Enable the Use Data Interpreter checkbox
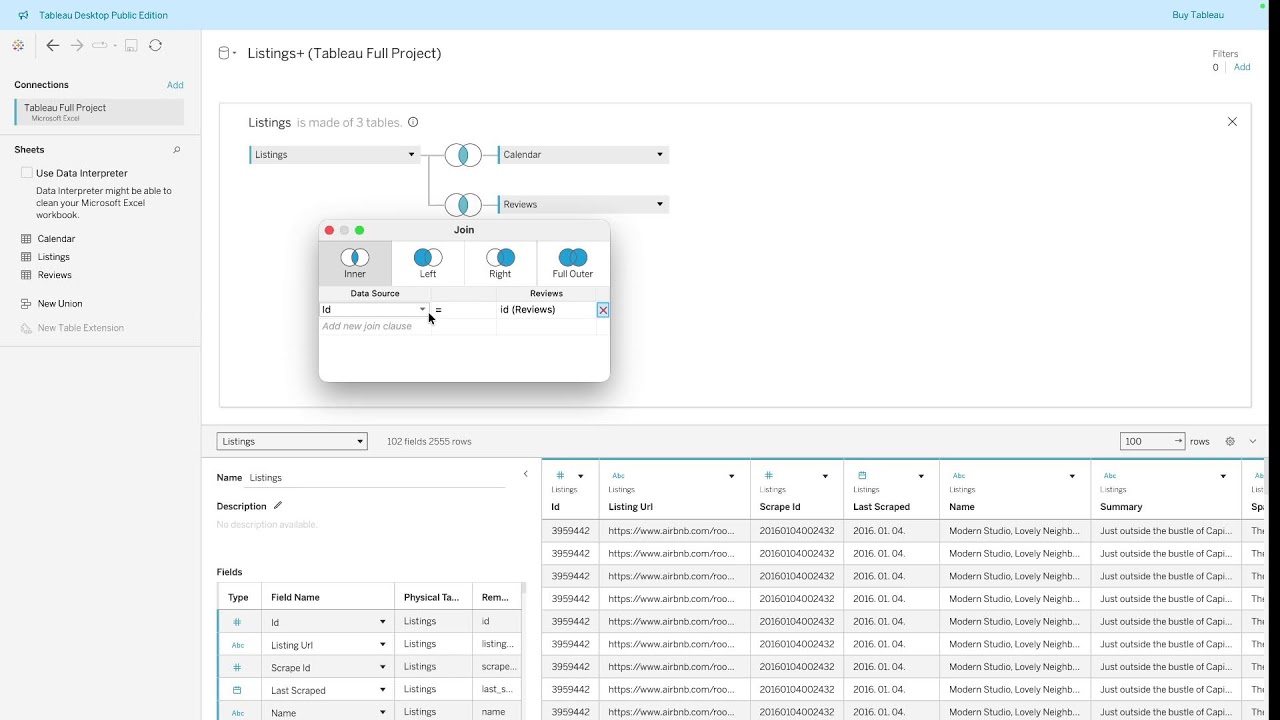Image resolution: width=1280 pixels, height=720 pixels. click(27, 173)
